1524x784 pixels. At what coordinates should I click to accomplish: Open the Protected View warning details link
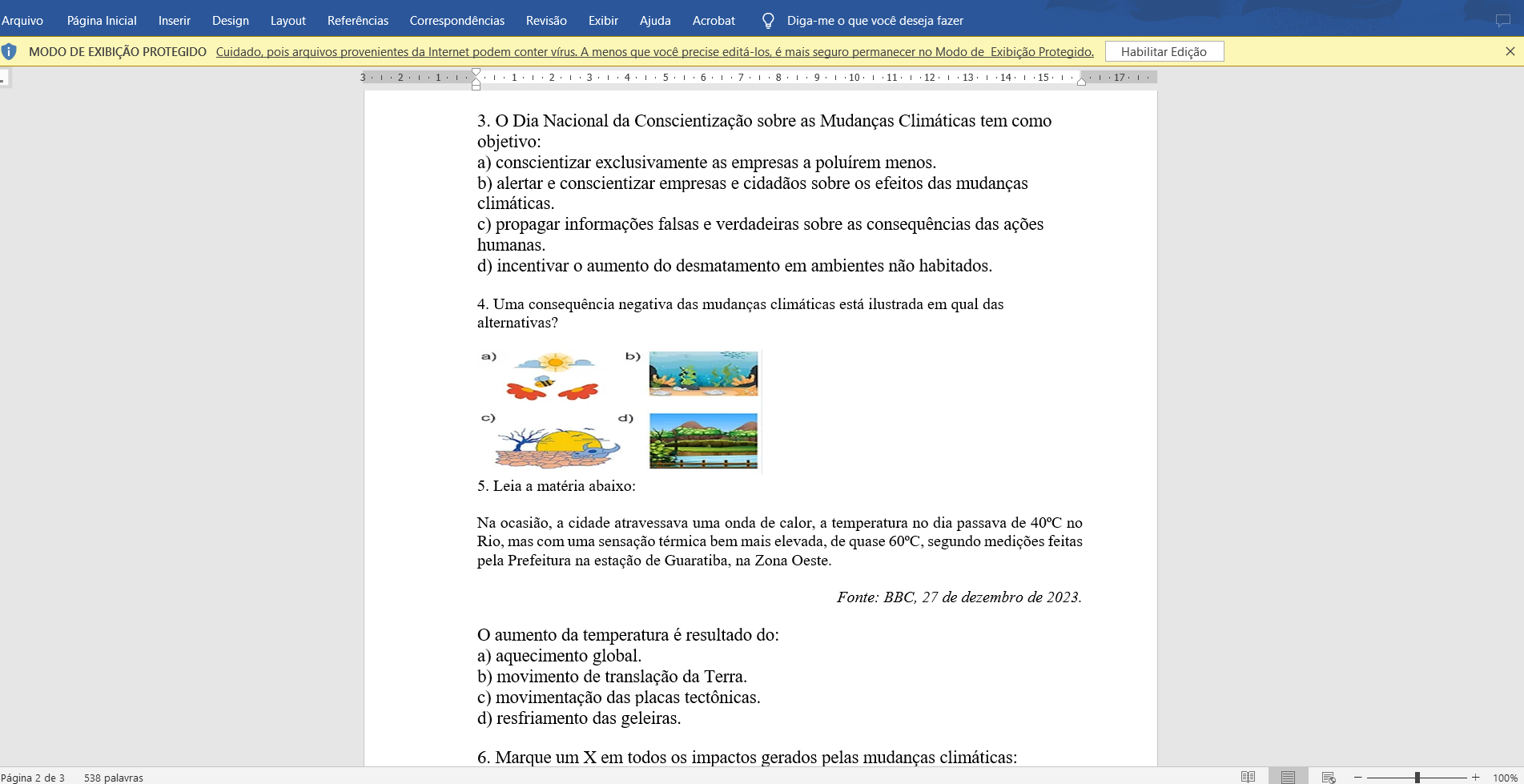click(654, 52)
